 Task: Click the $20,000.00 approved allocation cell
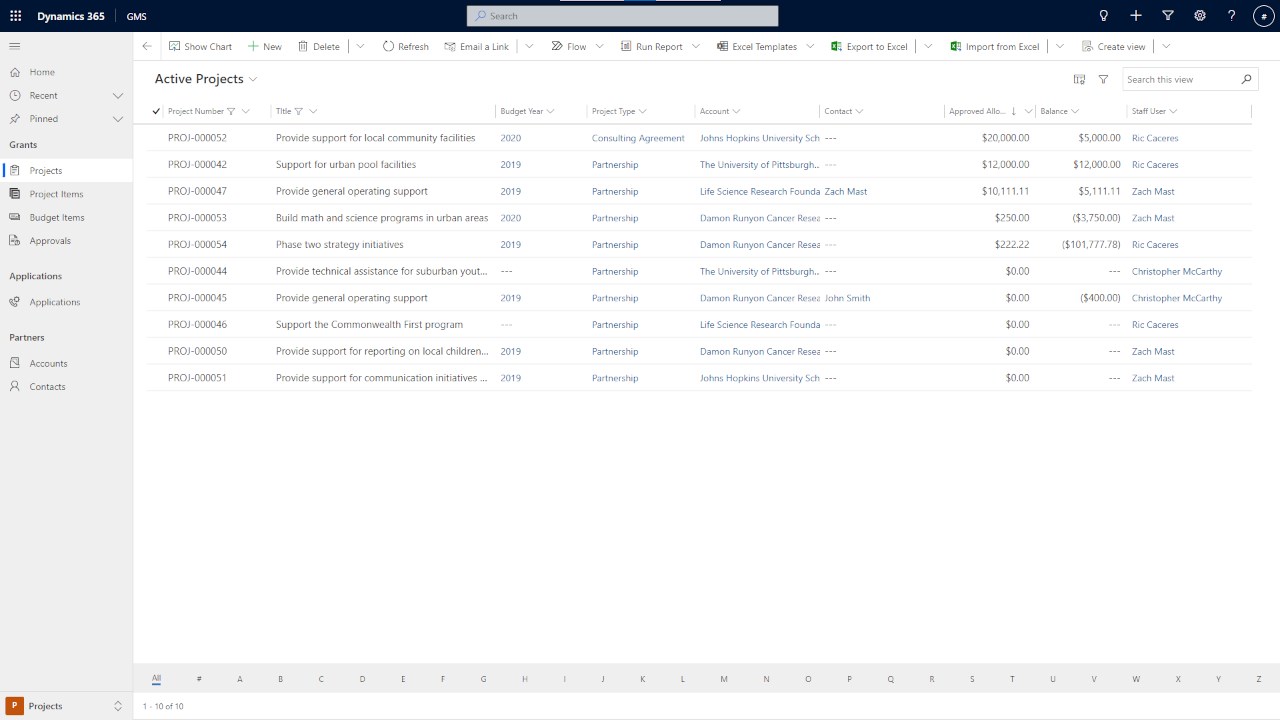click(x=1006, y=138)
